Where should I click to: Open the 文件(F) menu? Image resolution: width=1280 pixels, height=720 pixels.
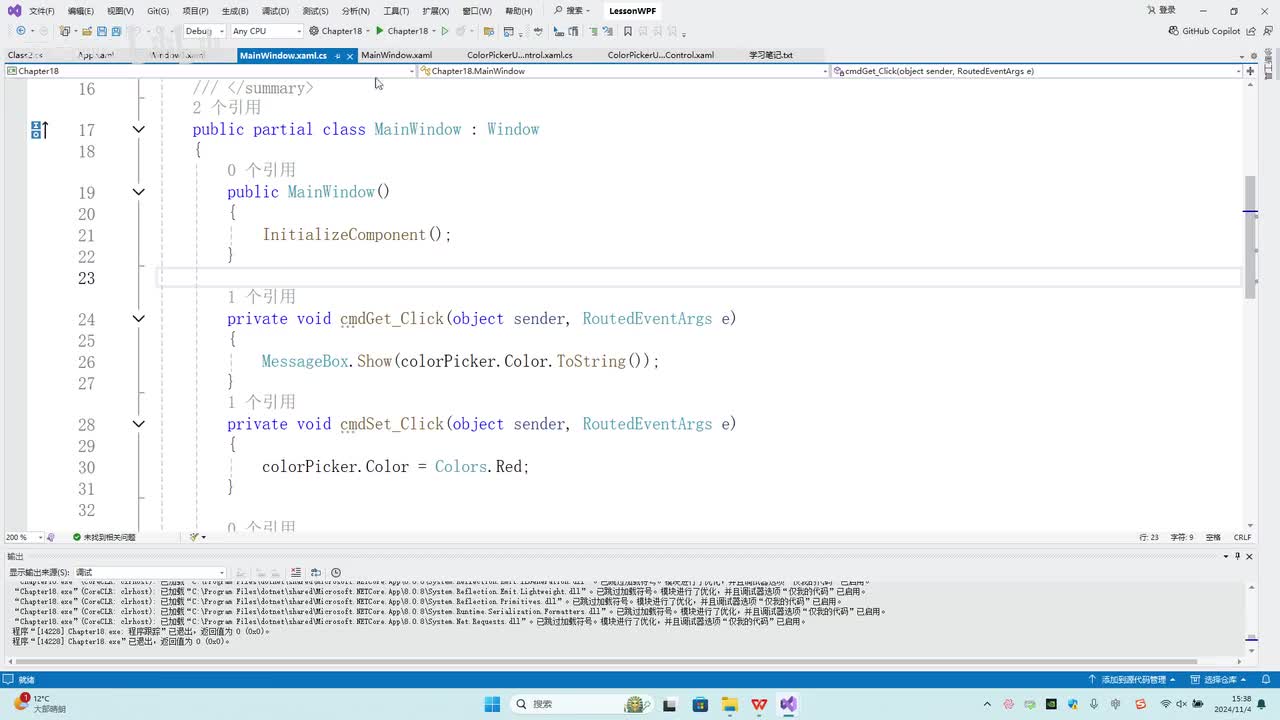pos(42,11)
